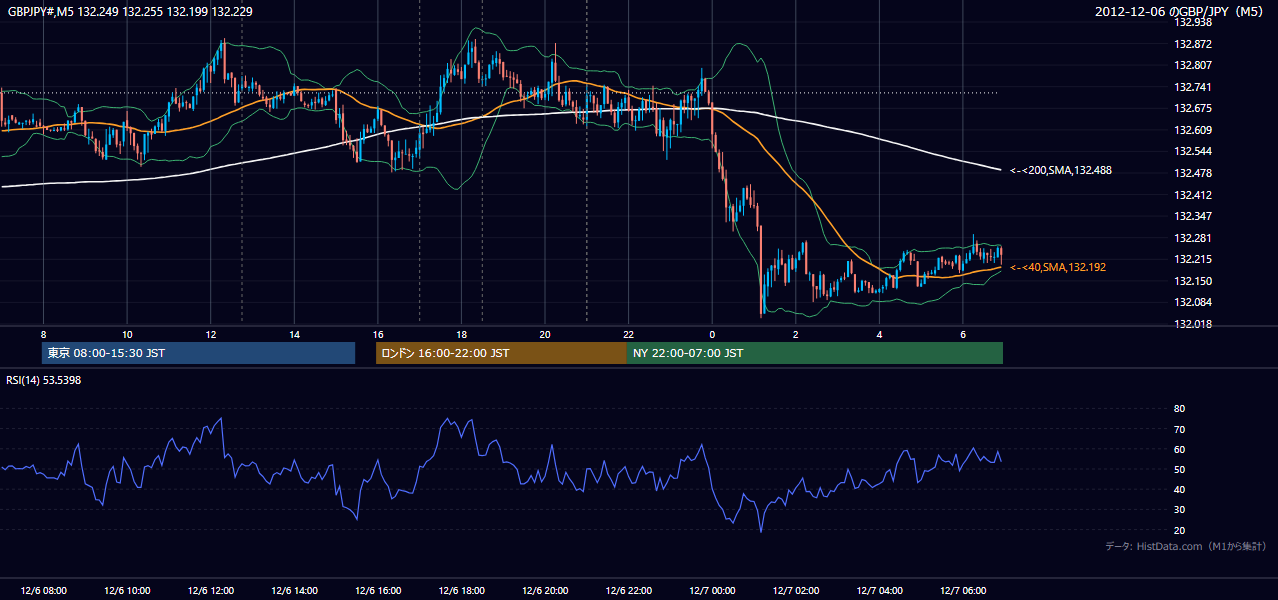The image size is (1278, 600).
Task: Select the 200 SMA label reading 132.488
Action: coord(1060,171)
